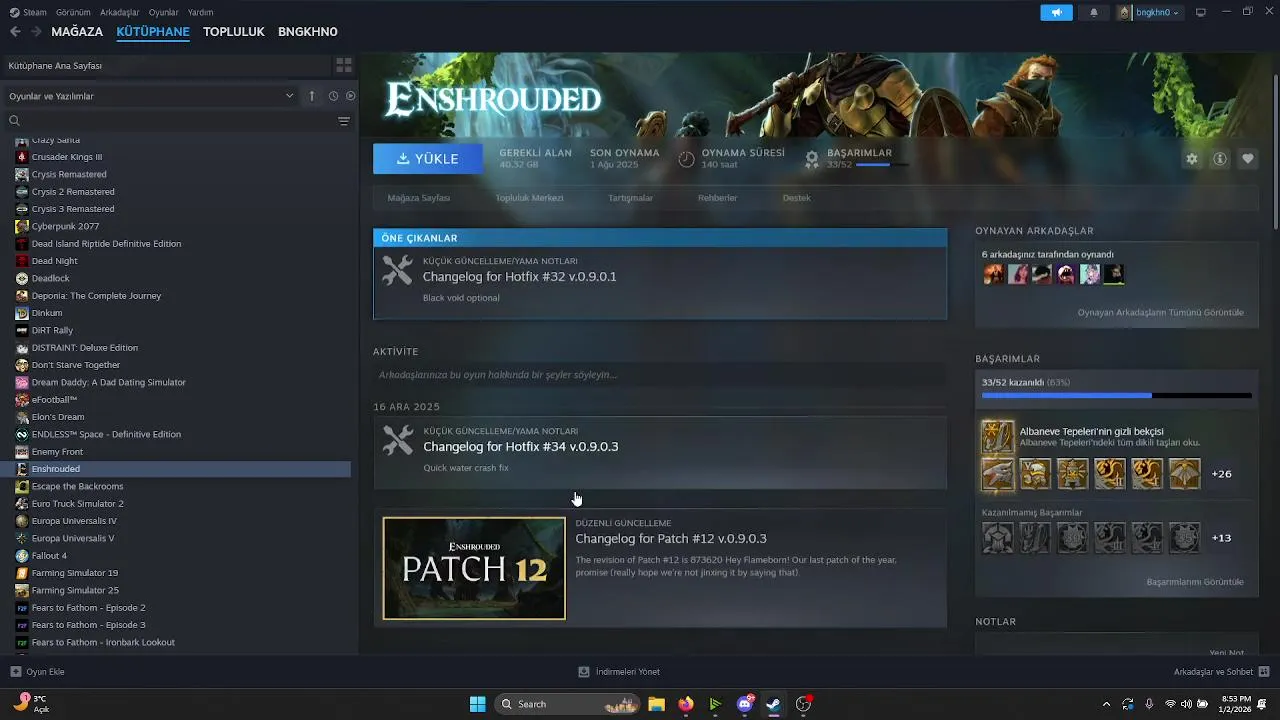Viewport: 1280px width, 720px height.
Task: Show ready-to-play games icon
Action: (x=351, y=96)
